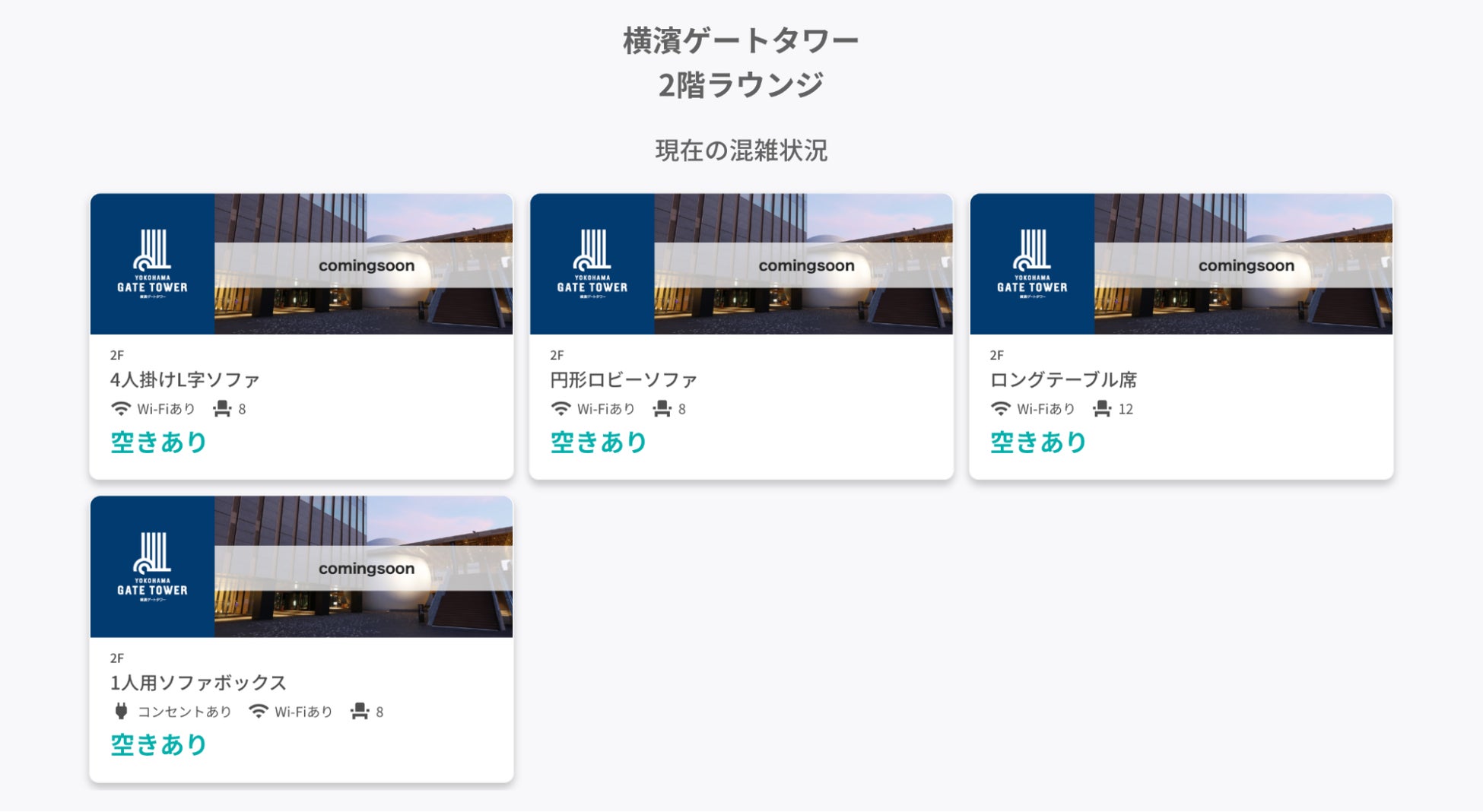Click 空きあり status on 1人用ソファボックス card
Image resolution: width=1483 pixels, height=812 pixels.
pos(159,744)
